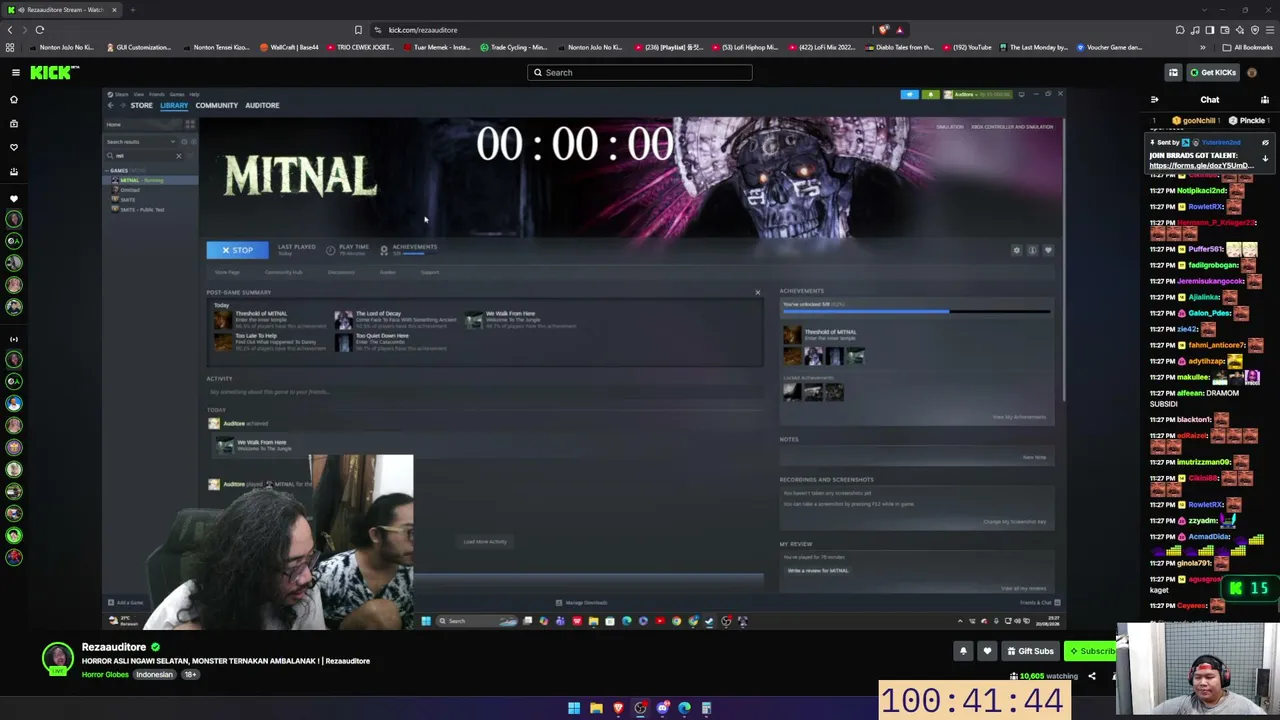
Task: Open the Kick home sidebar icon
Action: click(x=14, y=100)
